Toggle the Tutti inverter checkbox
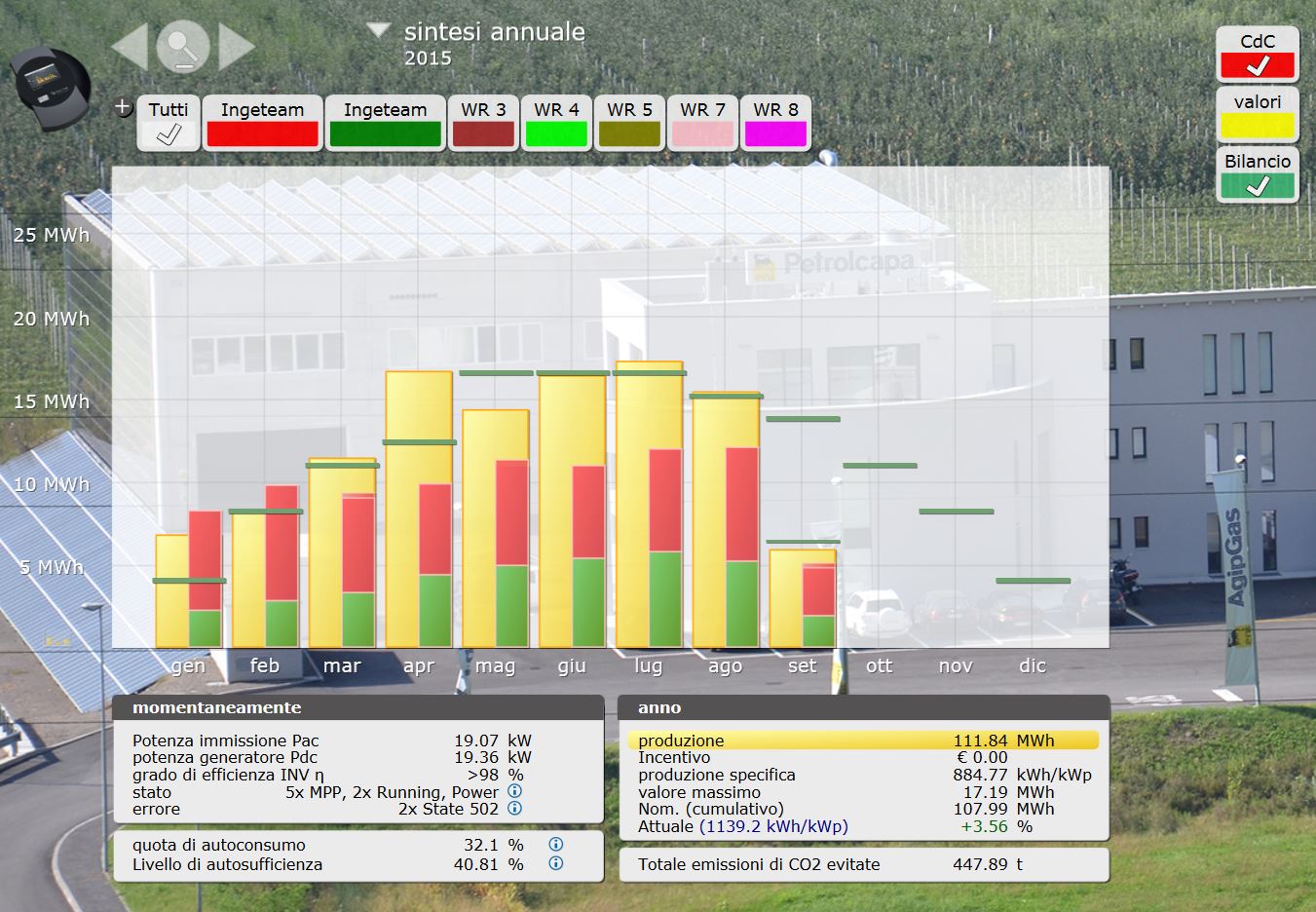This screenshot has height=912, width=1316. click(169, 123)
